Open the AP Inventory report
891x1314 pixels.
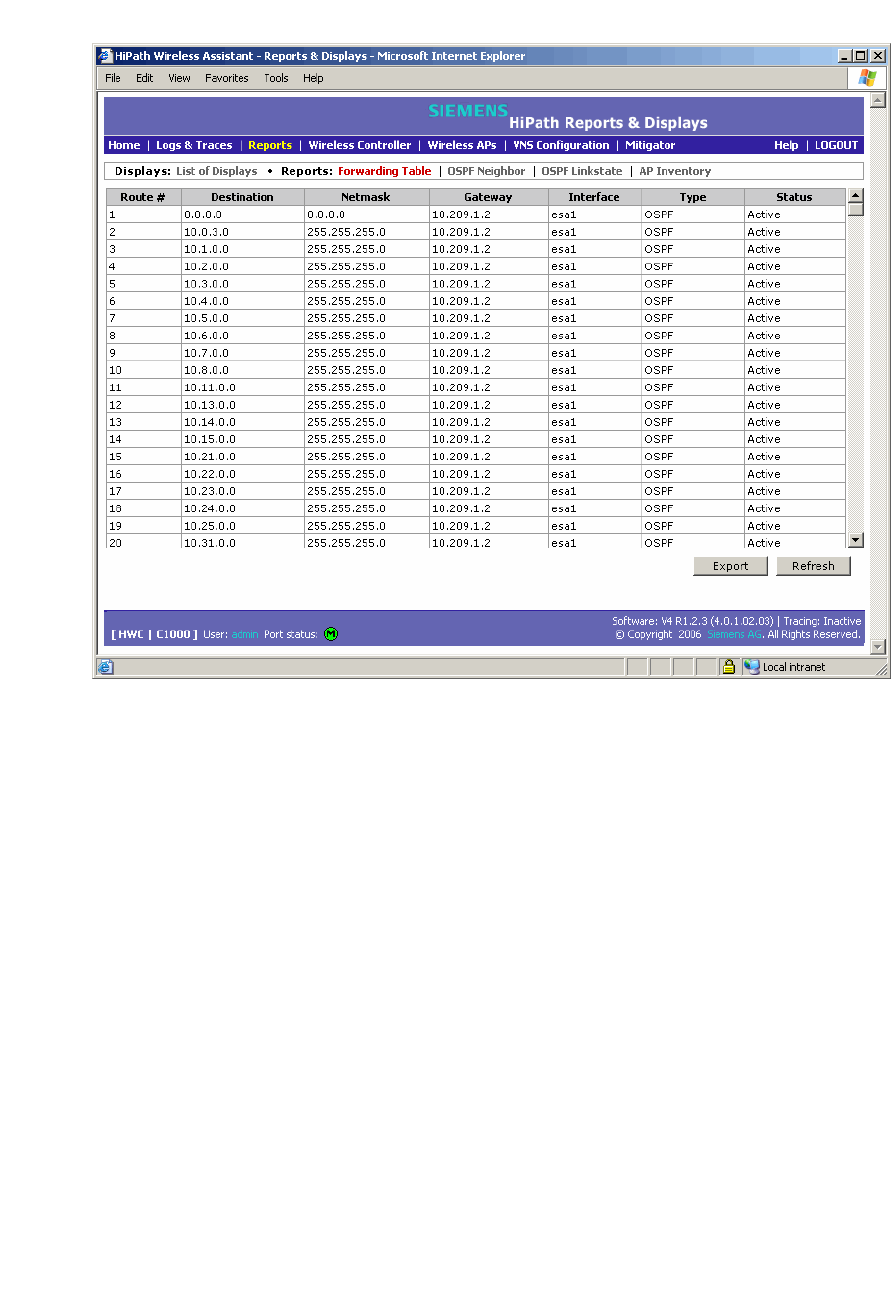point(675,171)
